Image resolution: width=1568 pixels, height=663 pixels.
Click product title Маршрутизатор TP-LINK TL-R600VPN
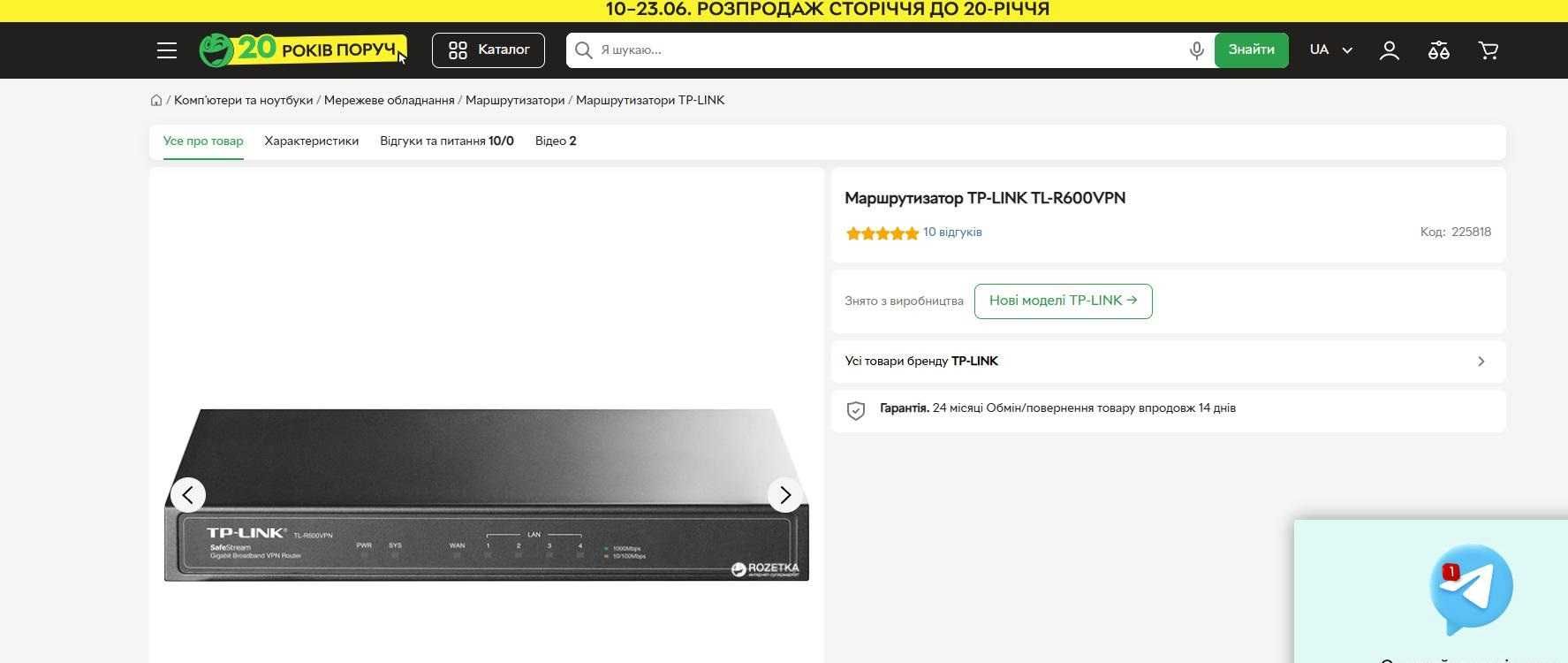click(985, 198)
